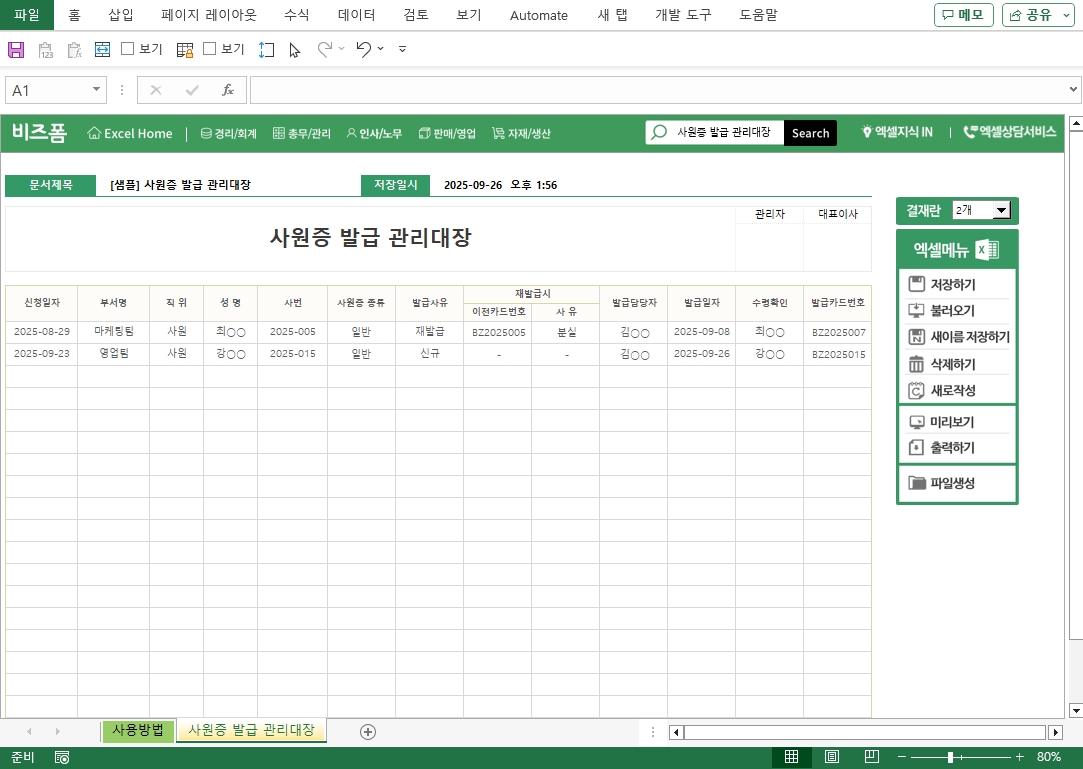Open the 데이터 ribbon tab
1083x769 pixels.
pyautogui.click(x=356, y=15)
